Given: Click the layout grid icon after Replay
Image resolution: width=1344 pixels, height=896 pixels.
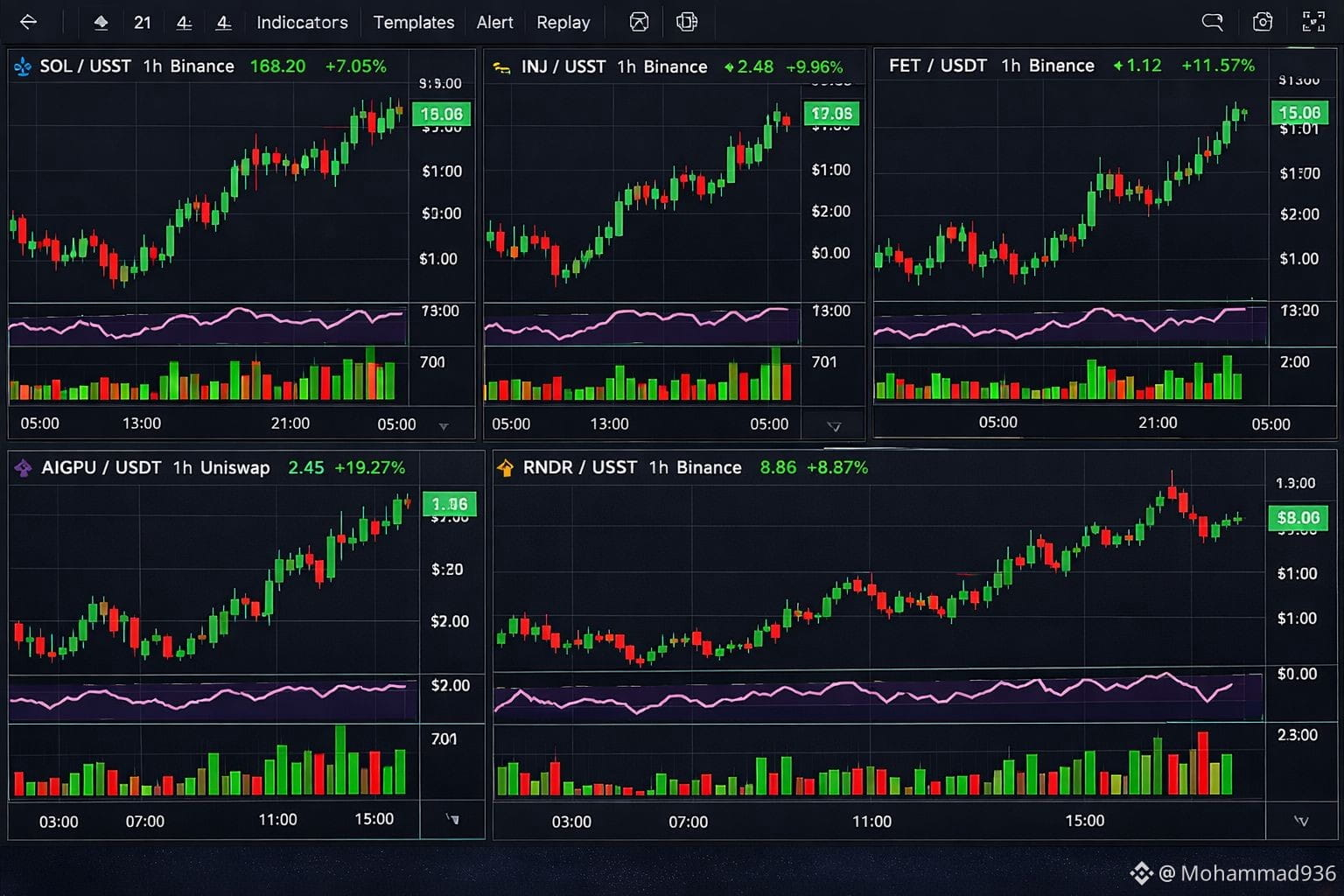Looking at the screenshot, I should (687, 22).
